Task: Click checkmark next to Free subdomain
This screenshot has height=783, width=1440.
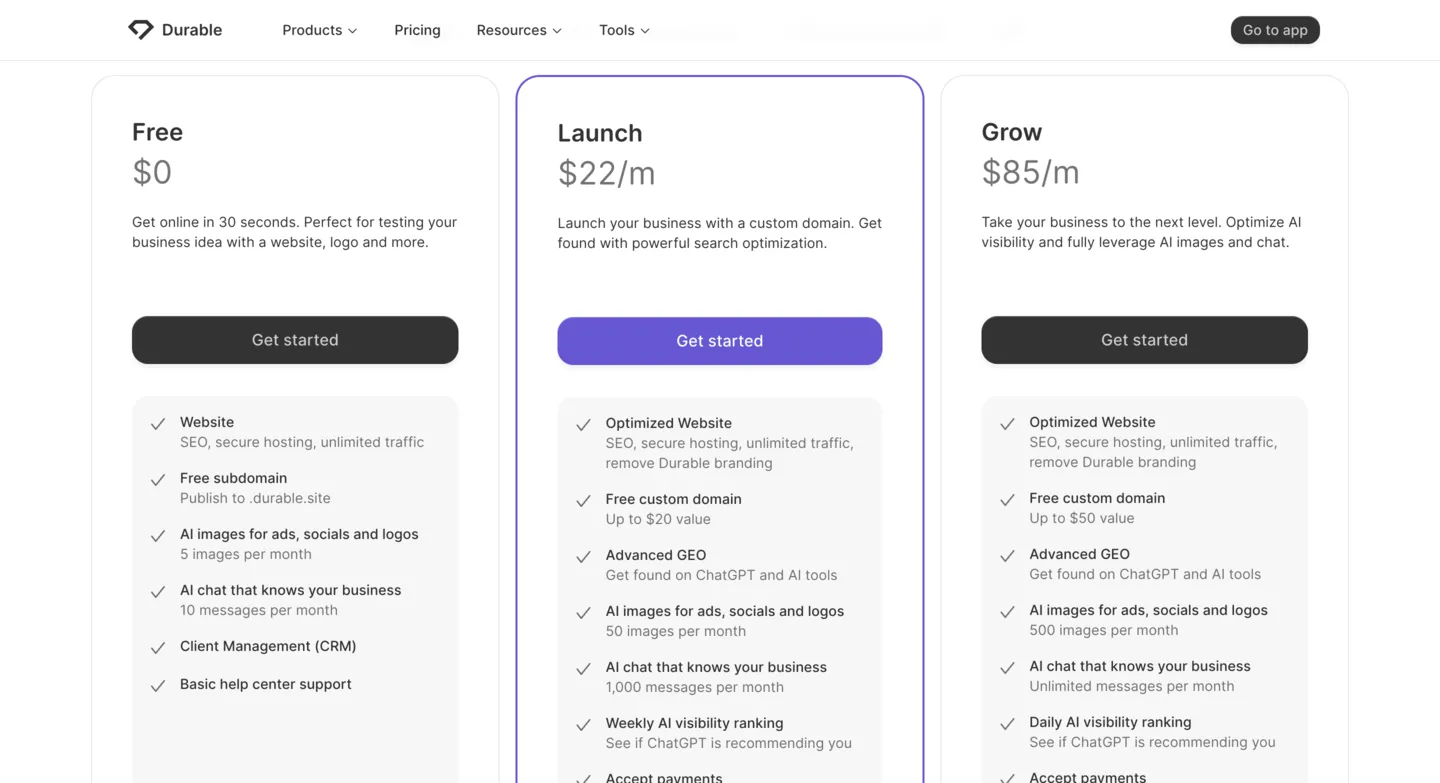Action: click(x=158, y=480)
